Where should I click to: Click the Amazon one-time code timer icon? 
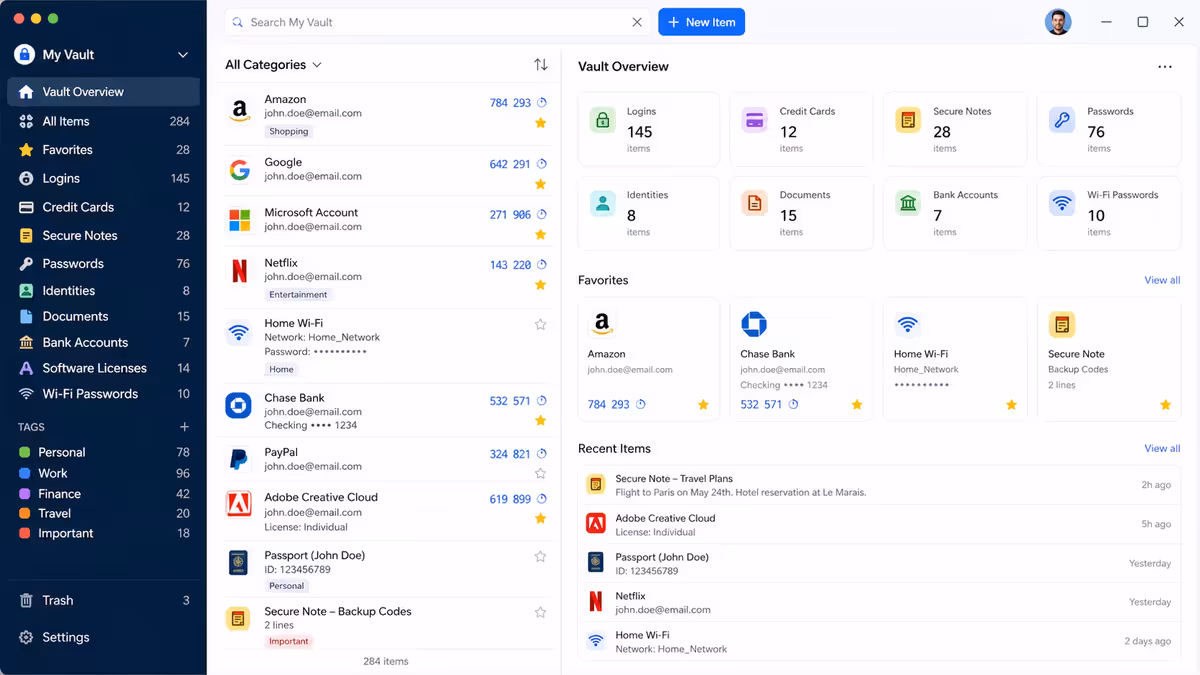(542, 102)
